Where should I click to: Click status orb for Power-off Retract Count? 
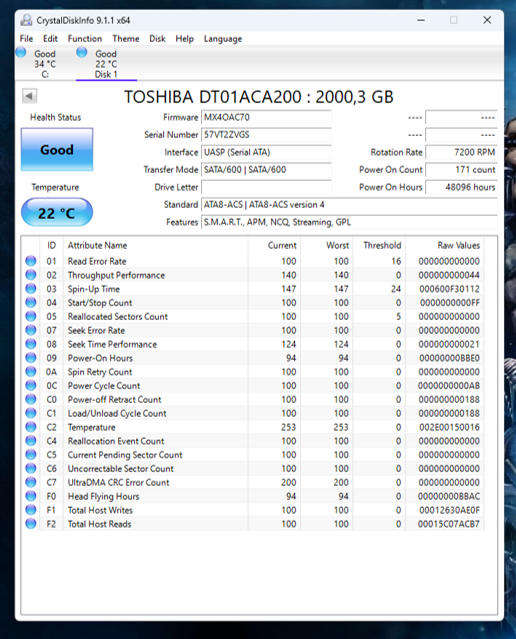coord(31,399)
